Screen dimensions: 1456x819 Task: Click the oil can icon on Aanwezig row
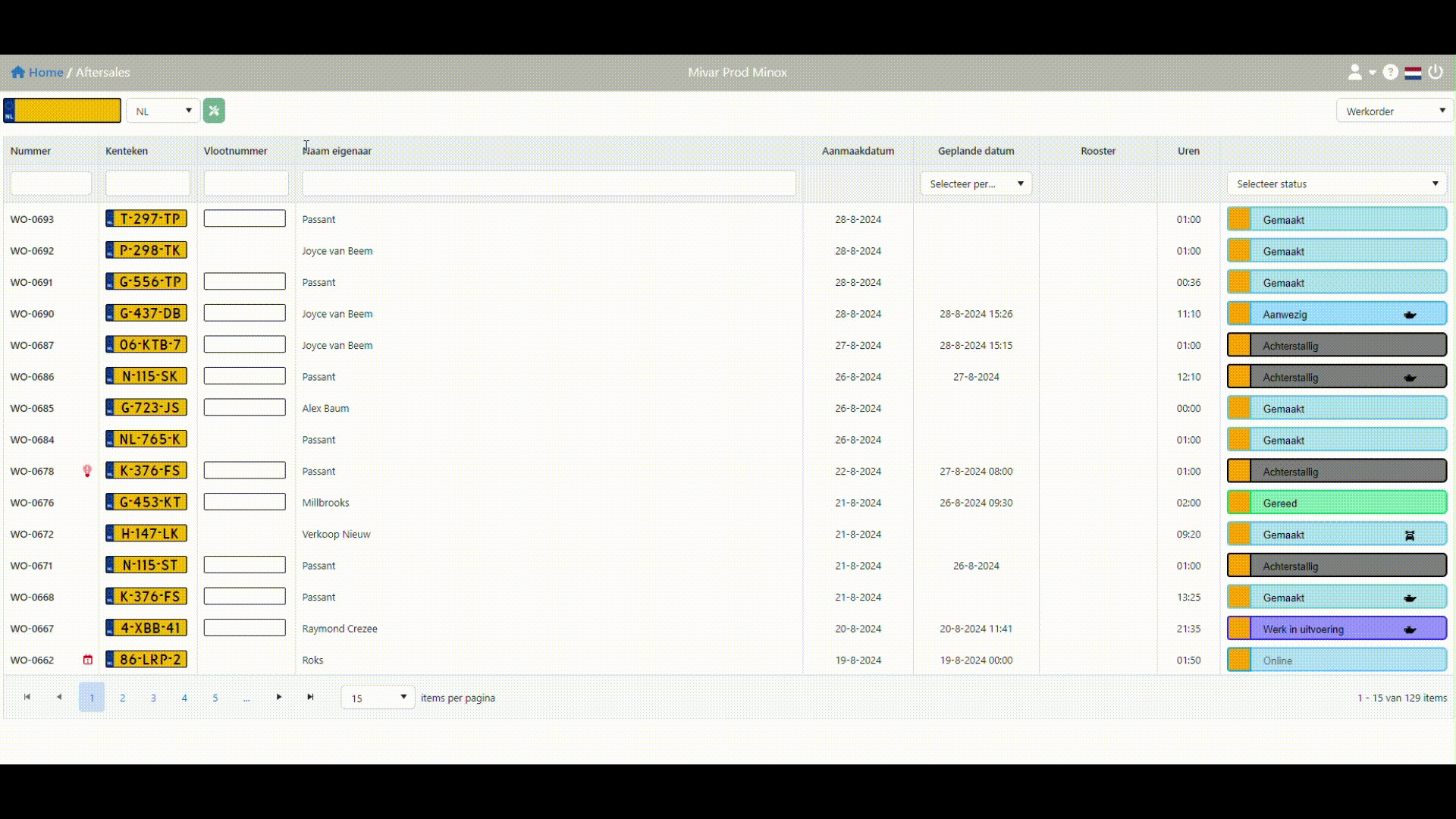pyautogui.click(x=1410, y=315)
